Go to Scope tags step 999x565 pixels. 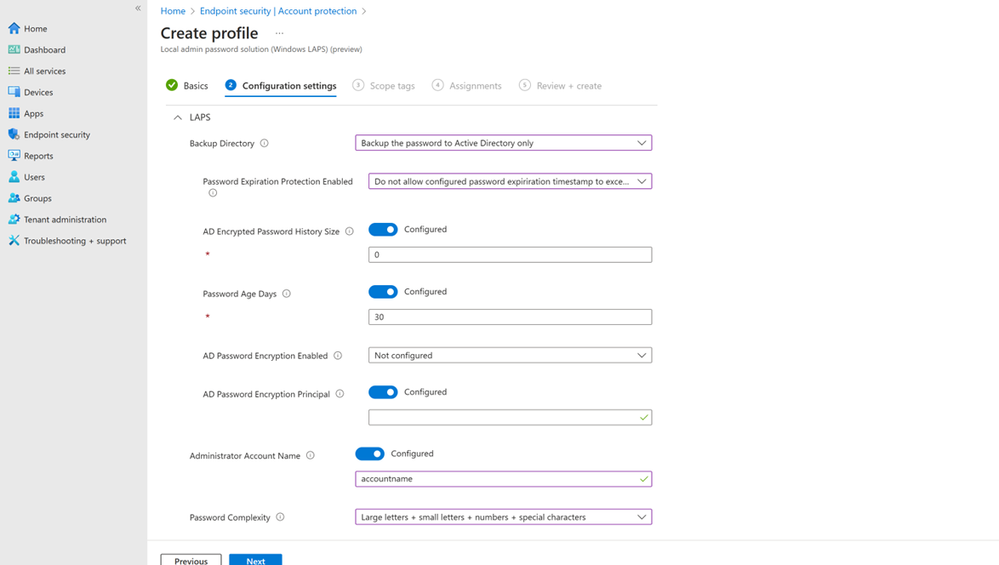pos(384,86)
